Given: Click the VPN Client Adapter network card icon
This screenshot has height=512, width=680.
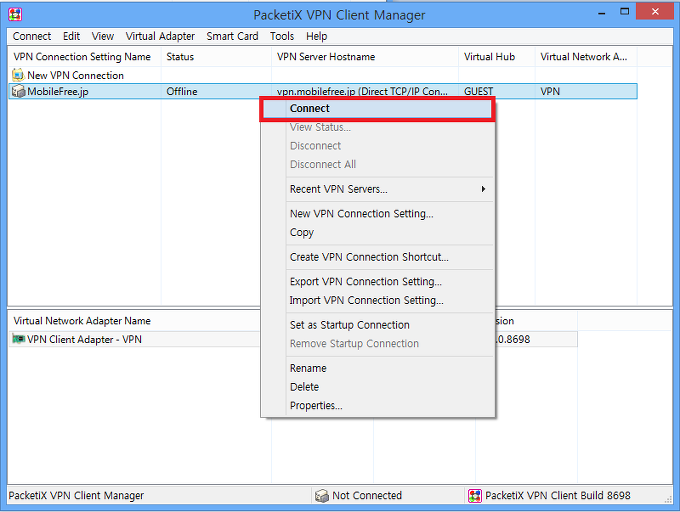Looking at the screenshot, I should pyautogui.click(x=19, y=339).
